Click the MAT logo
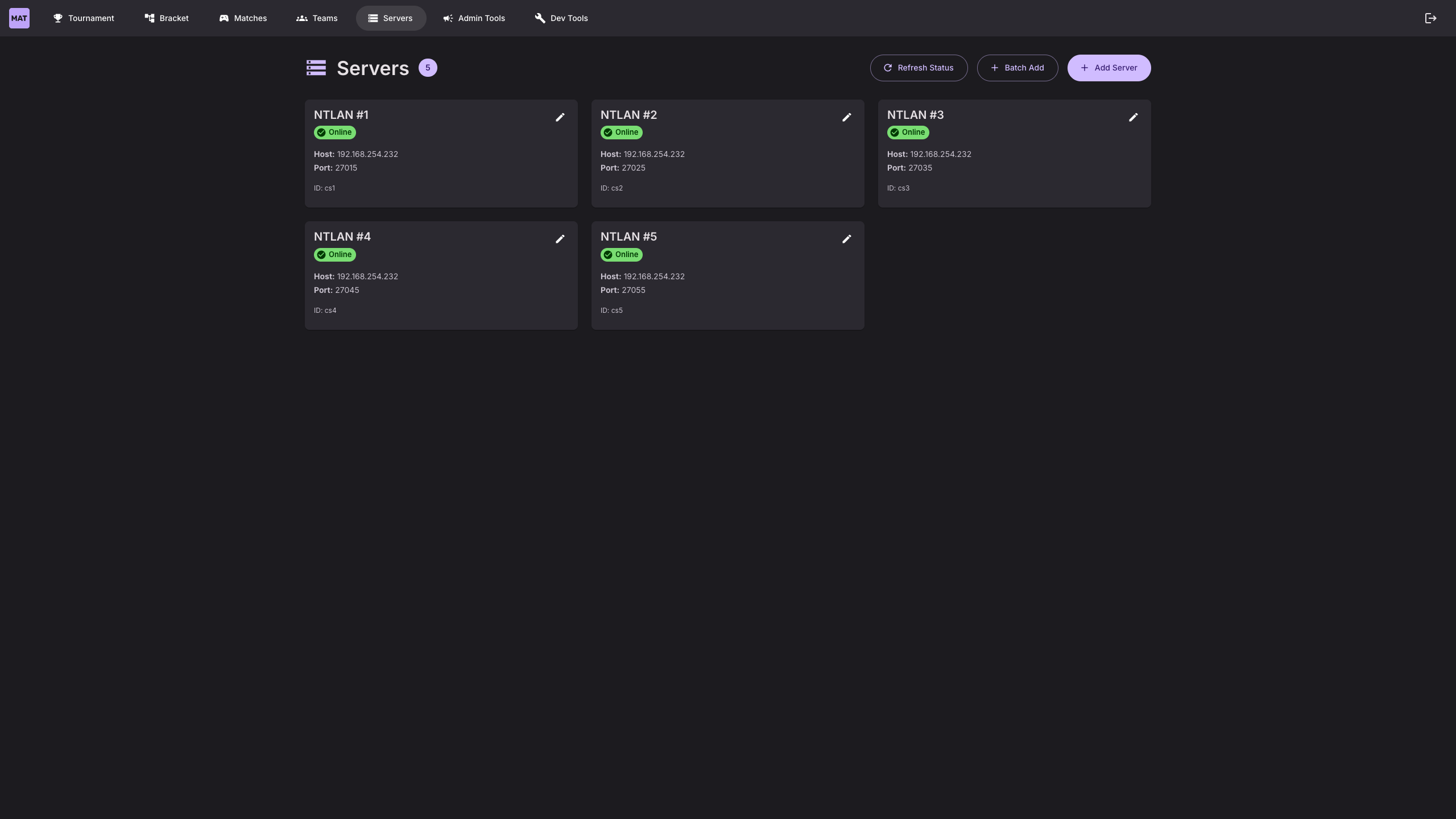The width and height of the screenshot is (1456, 819). click(19, 18)
